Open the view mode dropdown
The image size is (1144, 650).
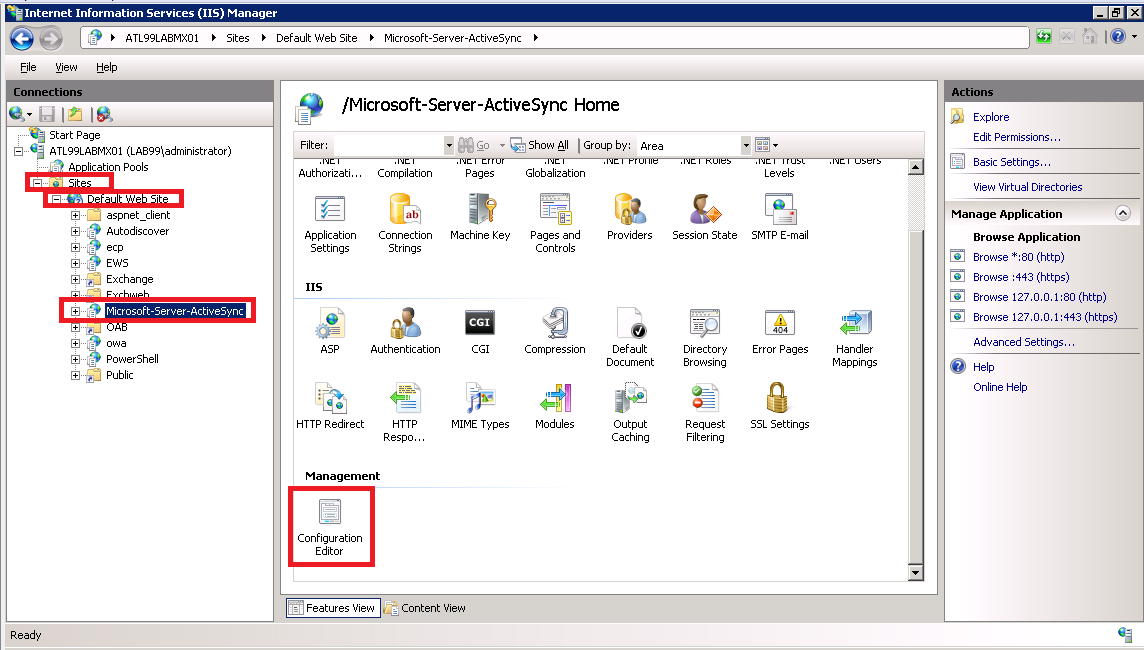pyautogui.click(x=766, y=145)
